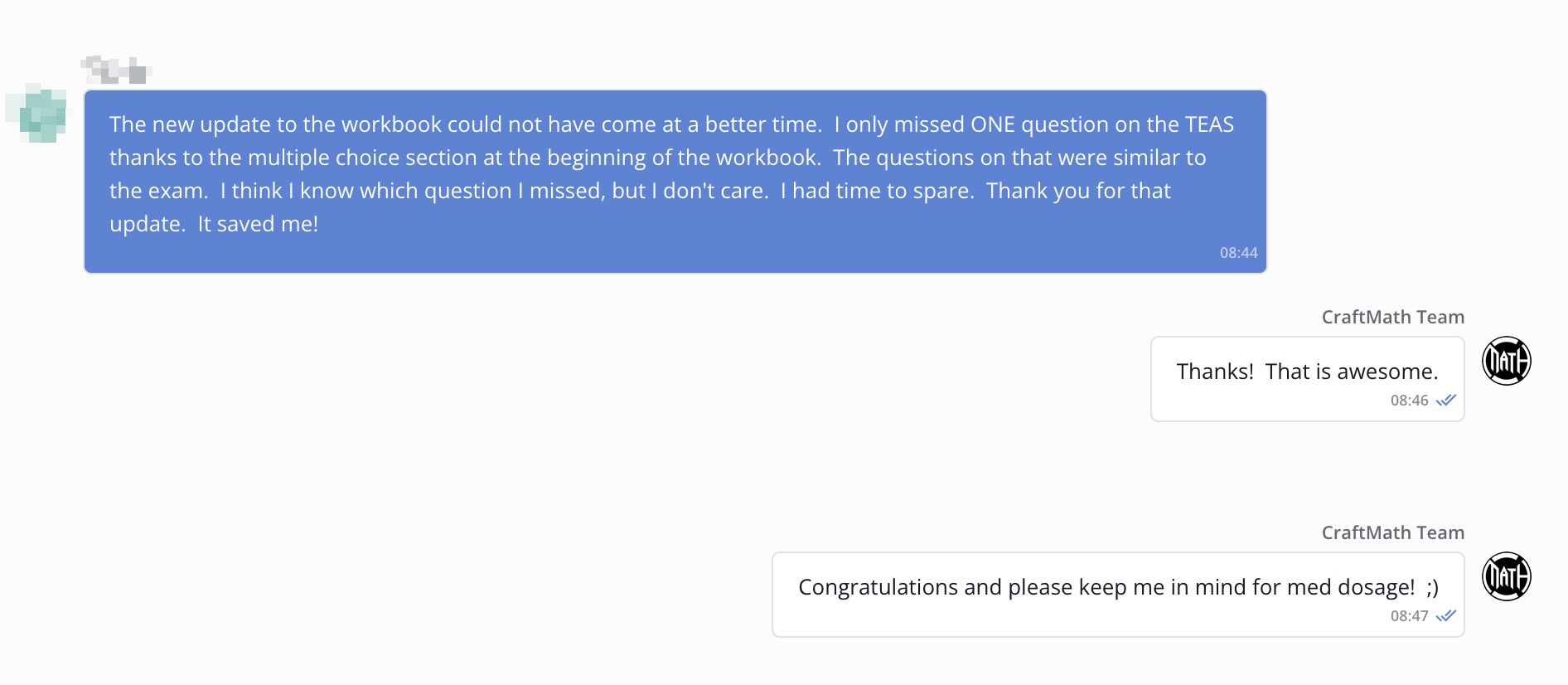The image size is (1568, 685).
Task: Click double-check read receipt next to 08:46
Action: click(x=1446, y=401)
